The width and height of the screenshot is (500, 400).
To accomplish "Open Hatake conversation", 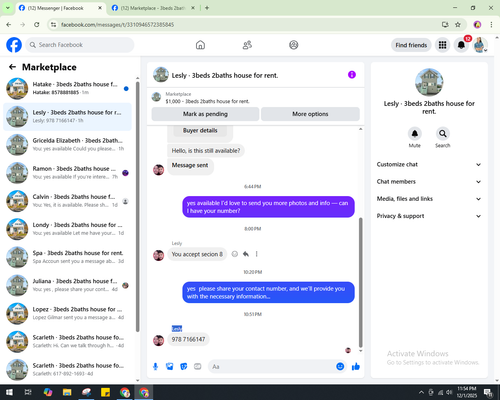I will click(x=68, y=88).
